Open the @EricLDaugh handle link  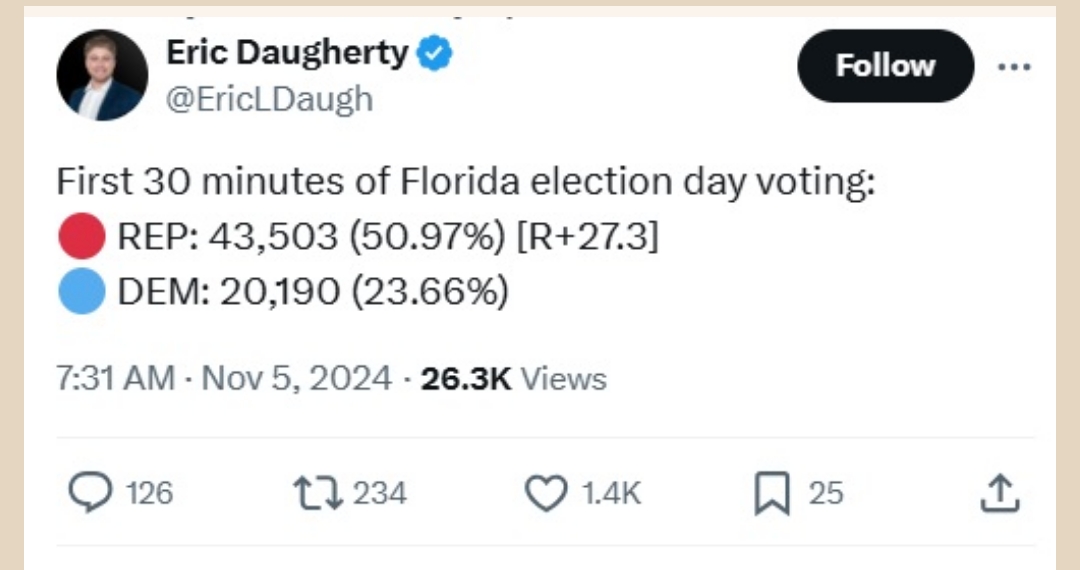[269, 99]
